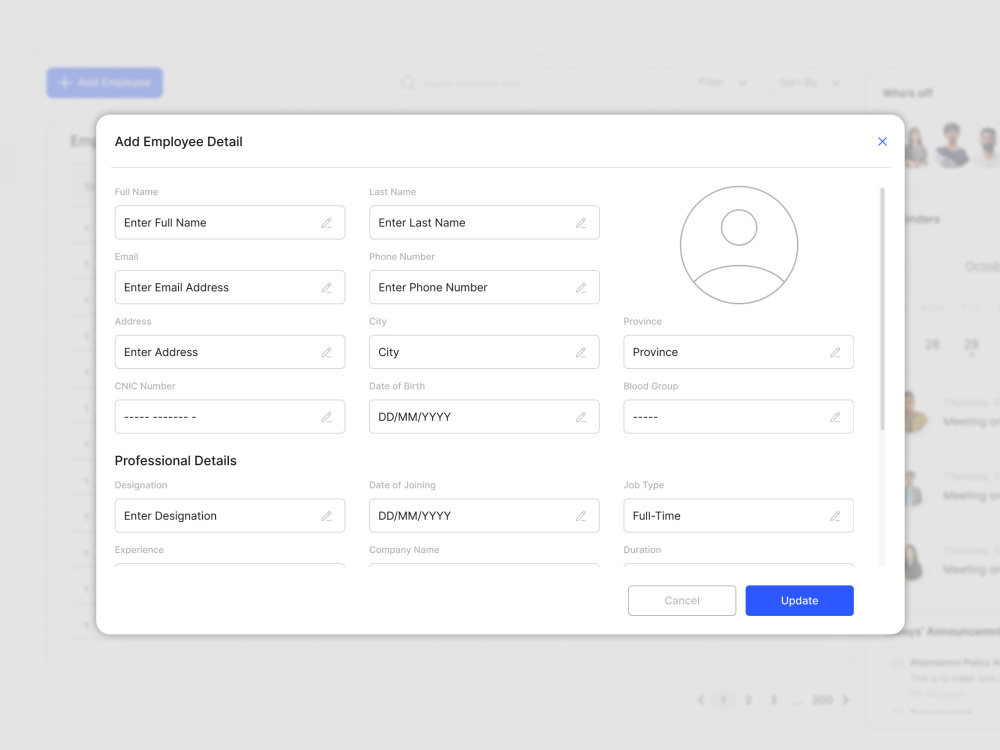Viewport: 1000px width, 750px height.
Task: Click the dialog's vertical scrollbar
Action: pyautogui.click(x=882, y=309)
